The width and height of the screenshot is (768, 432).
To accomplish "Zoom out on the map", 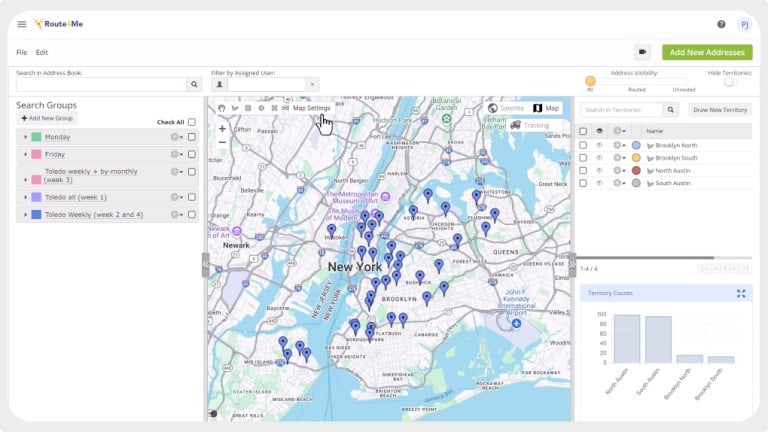I will (x=222, y=143).
